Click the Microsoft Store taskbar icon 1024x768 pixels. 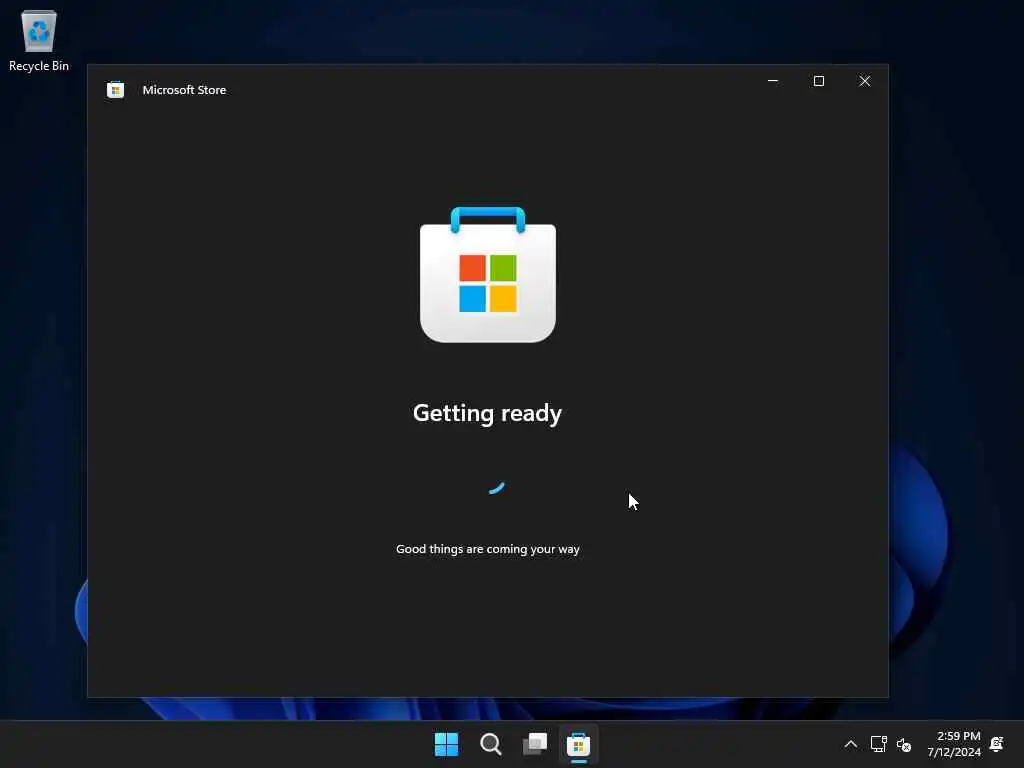click(x=579, y=744)
